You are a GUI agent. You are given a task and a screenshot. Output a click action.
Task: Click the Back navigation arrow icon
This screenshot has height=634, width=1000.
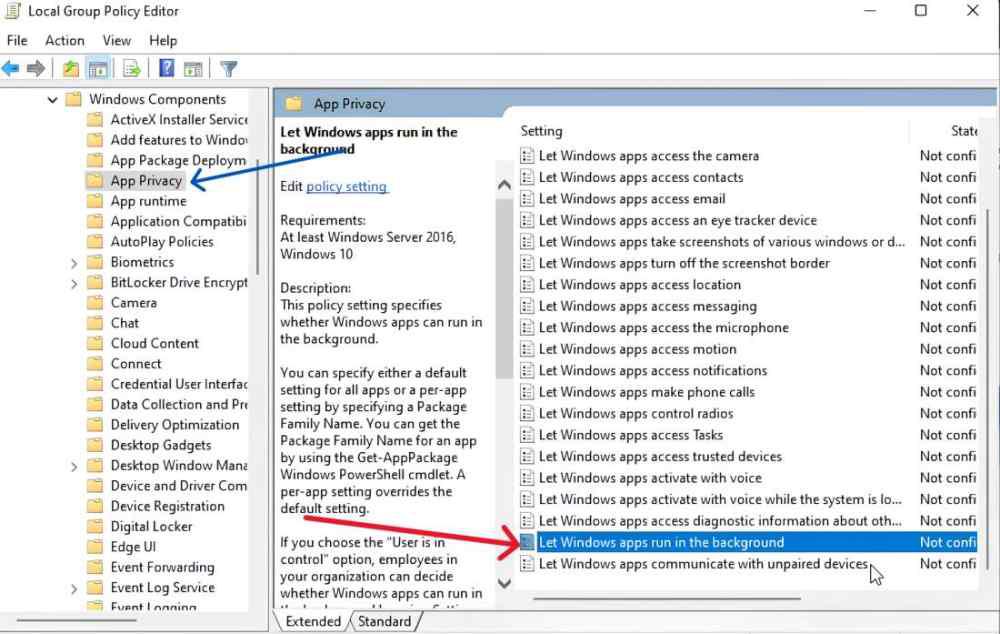click(11, 68)
